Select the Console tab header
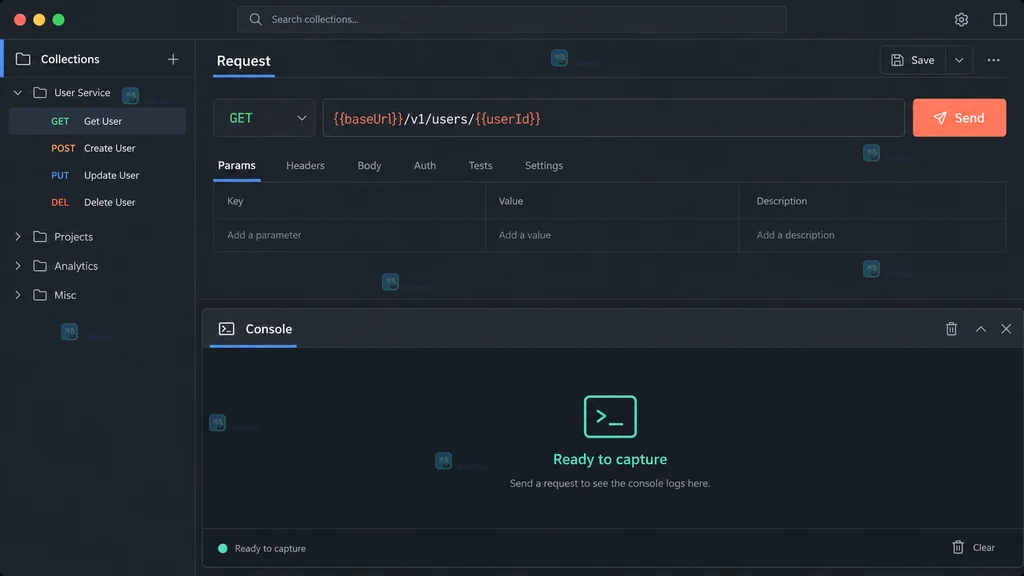This screenshot has width=1024, height=576. [254, 328]
